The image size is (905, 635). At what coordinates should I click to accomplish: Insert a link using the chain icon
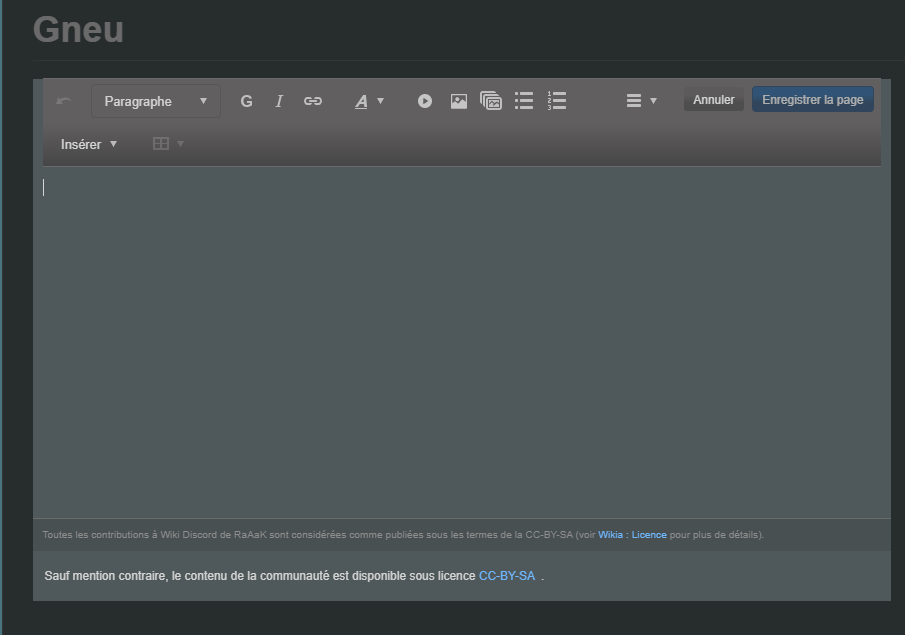point(312,100)
